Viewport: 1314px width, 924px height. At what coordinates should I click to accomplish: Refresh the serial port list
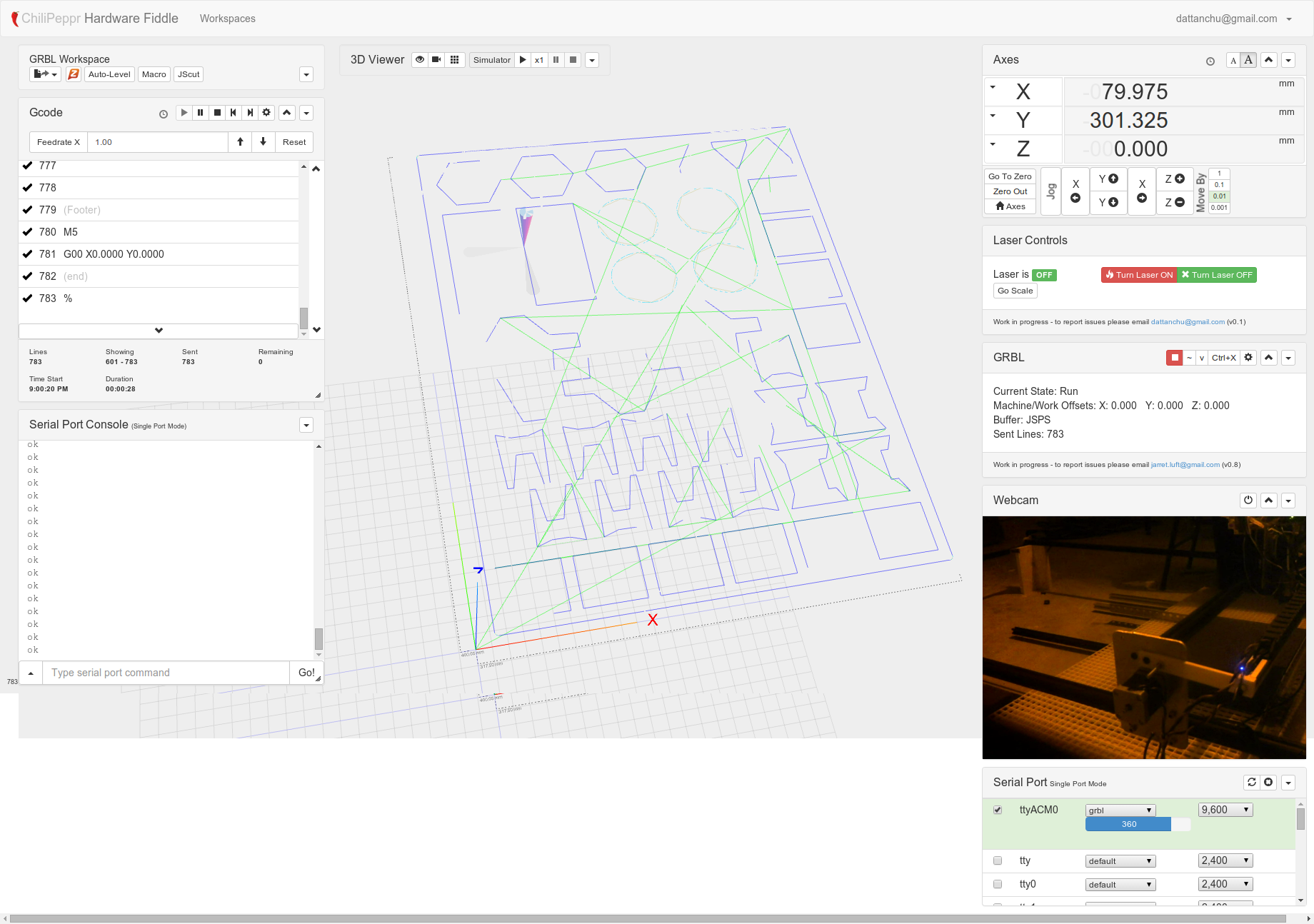click(x=1252, y=783)
